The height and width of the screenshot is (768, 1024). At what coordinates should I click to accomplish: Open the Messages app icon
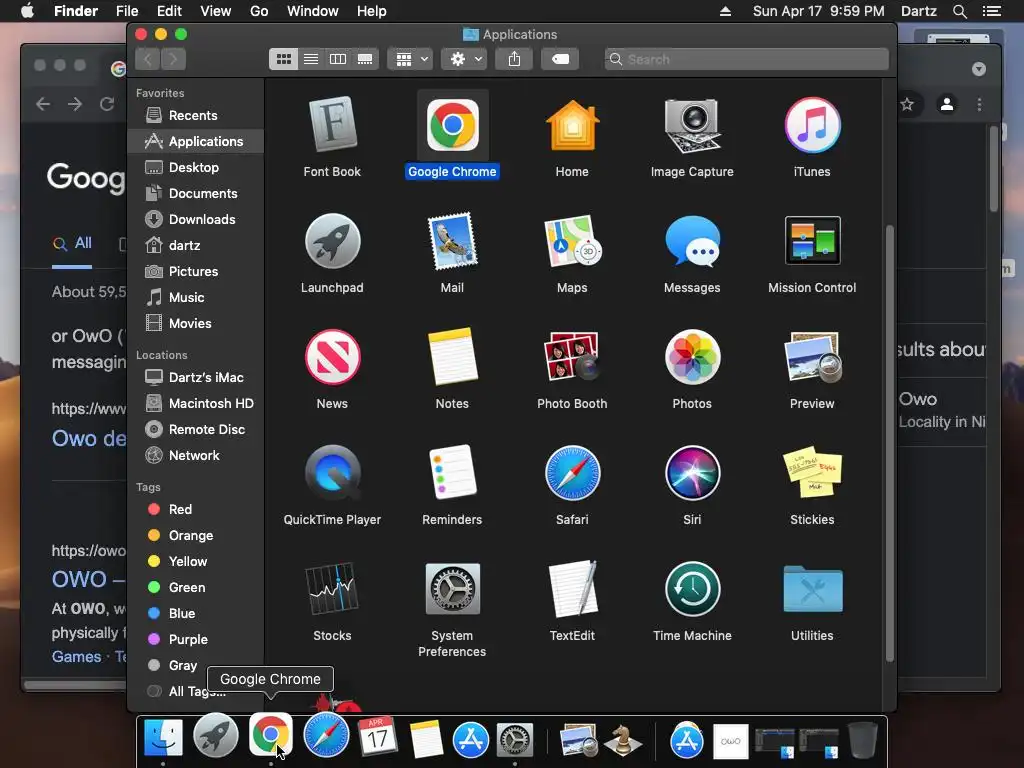click(692, 241)
